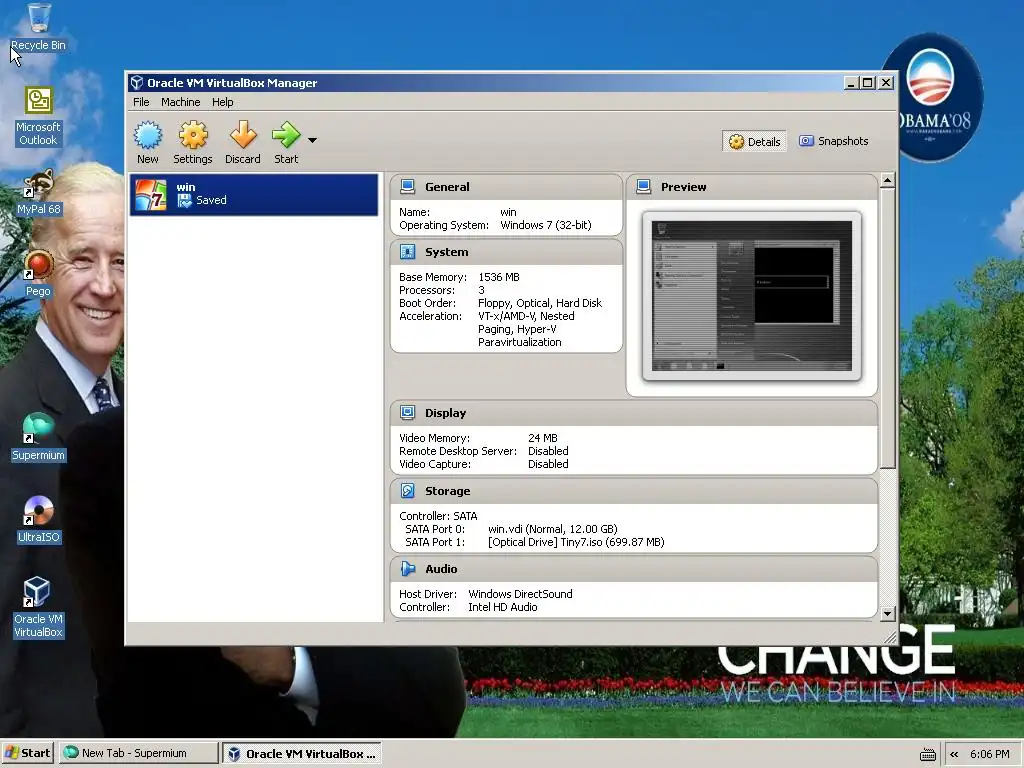Click 'win.vdi (Normal, 12.00 GB)' storage entry
Screen dimensions: 1024x768
(552, 529)
